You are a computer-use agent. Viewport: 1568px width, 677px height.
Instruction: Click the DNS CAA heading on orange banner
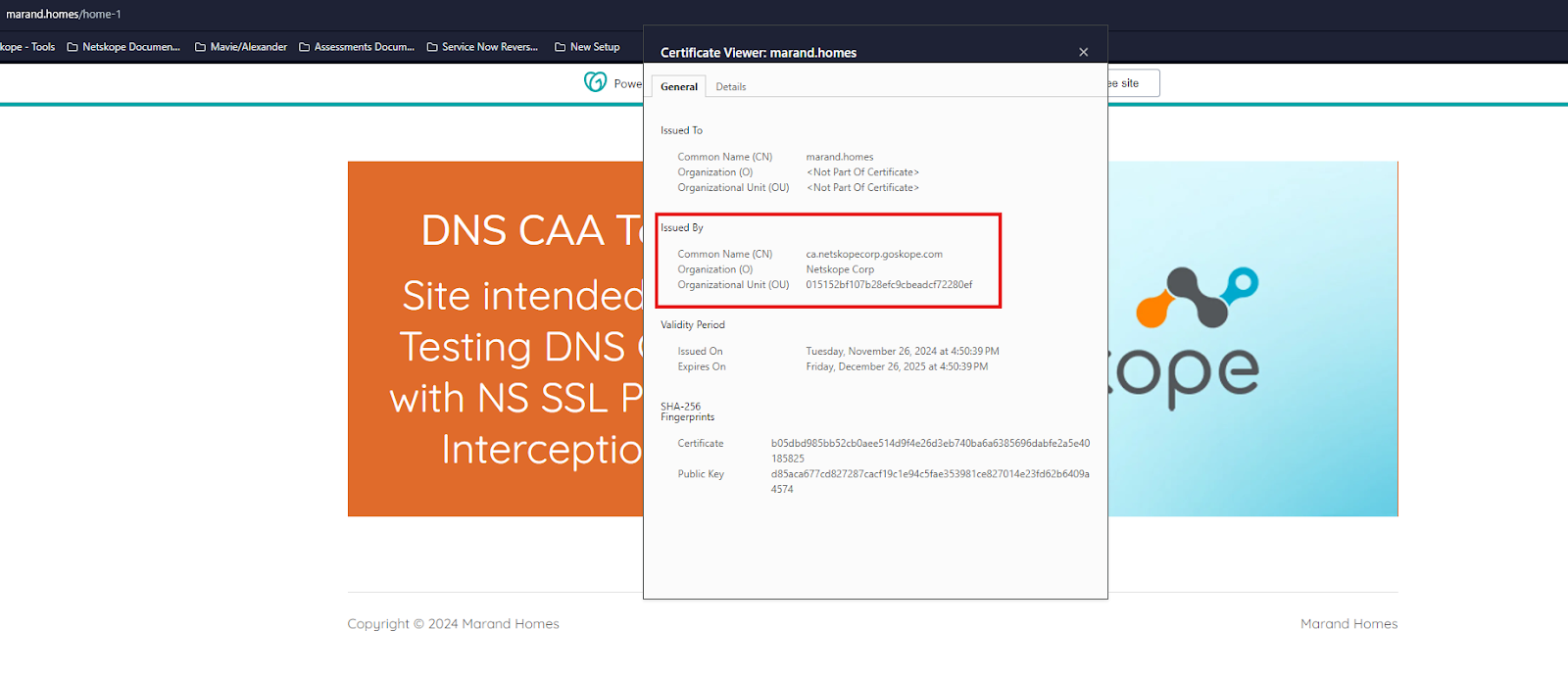click(531, 230)
